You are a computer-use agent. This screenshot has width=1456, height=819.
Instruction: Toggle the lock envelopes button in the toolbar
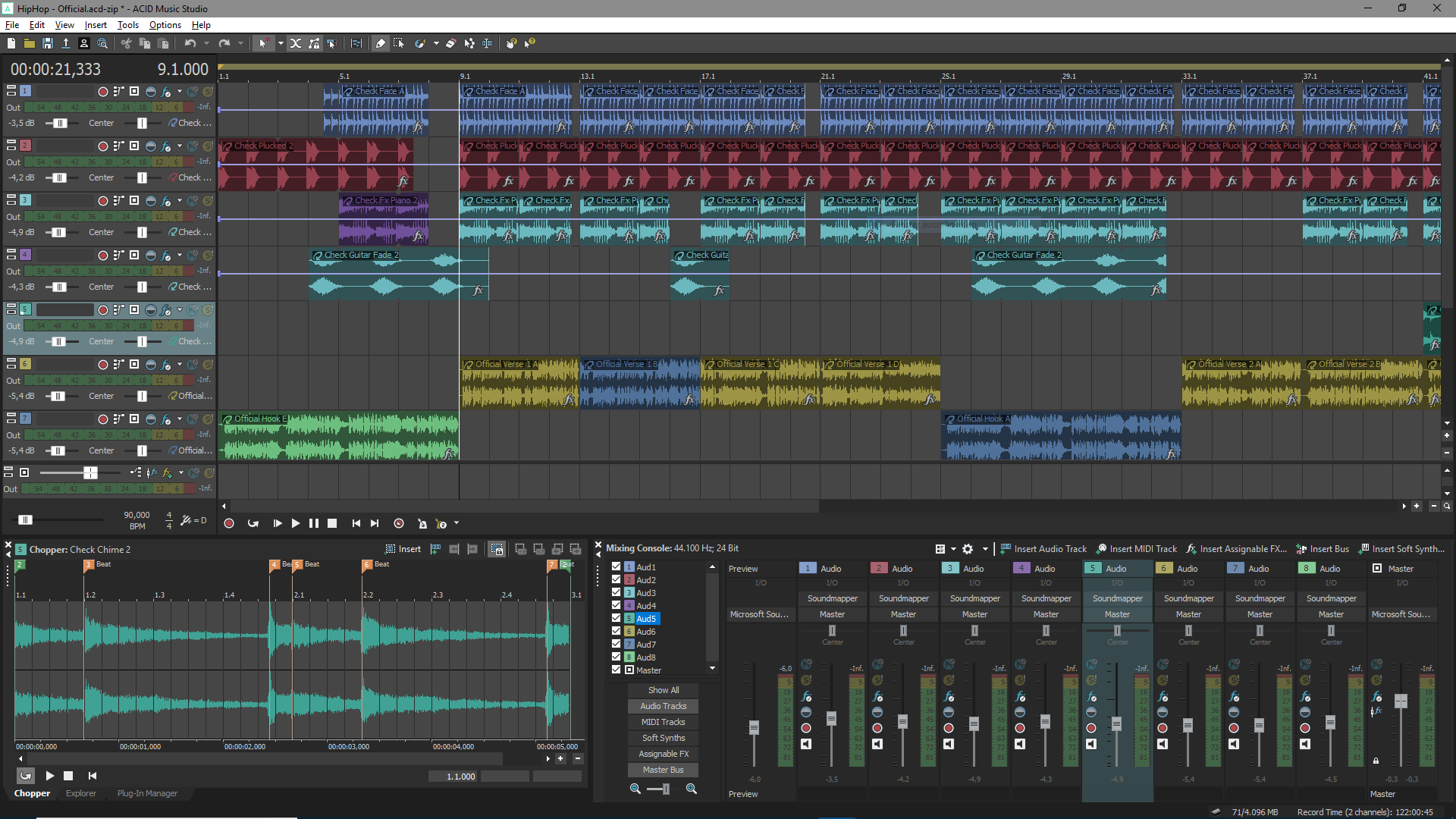(315, 43)
